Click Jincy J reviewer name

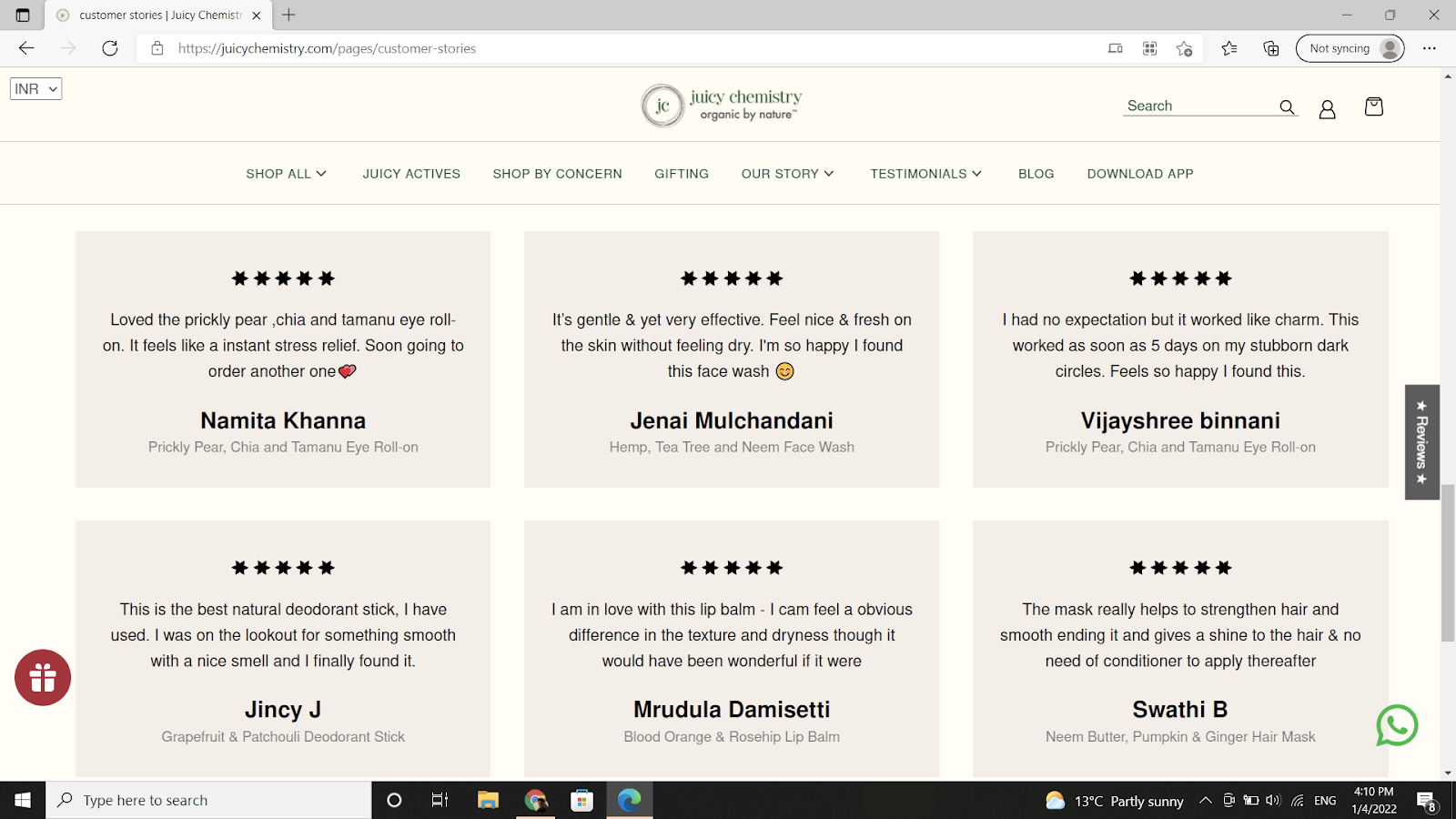283,710
